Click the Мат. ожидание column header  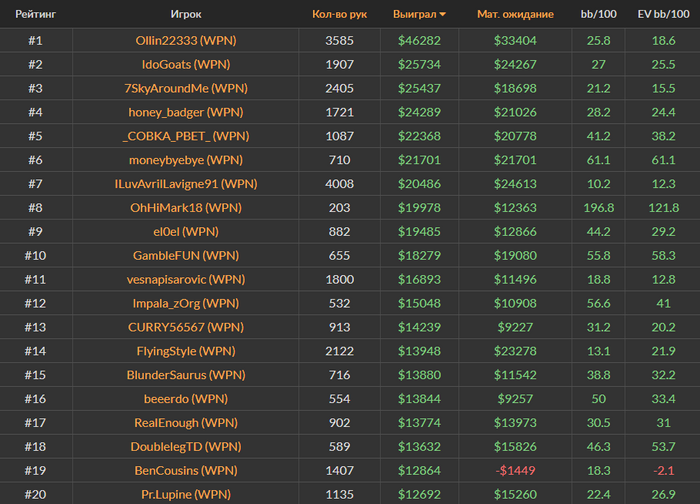click(x=515, y=15)
